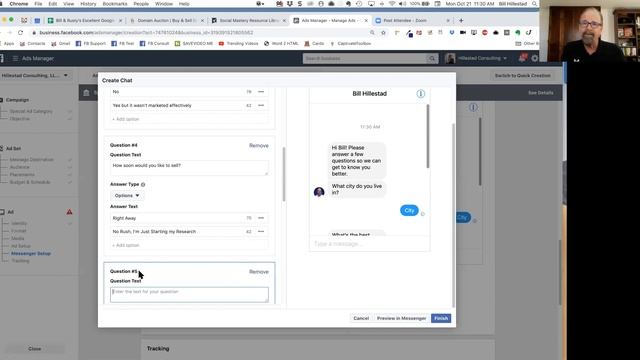This screenshot has width=640, height=360.
Task: Select Messenger Setup in the sidebar
Action: point(31,253)
